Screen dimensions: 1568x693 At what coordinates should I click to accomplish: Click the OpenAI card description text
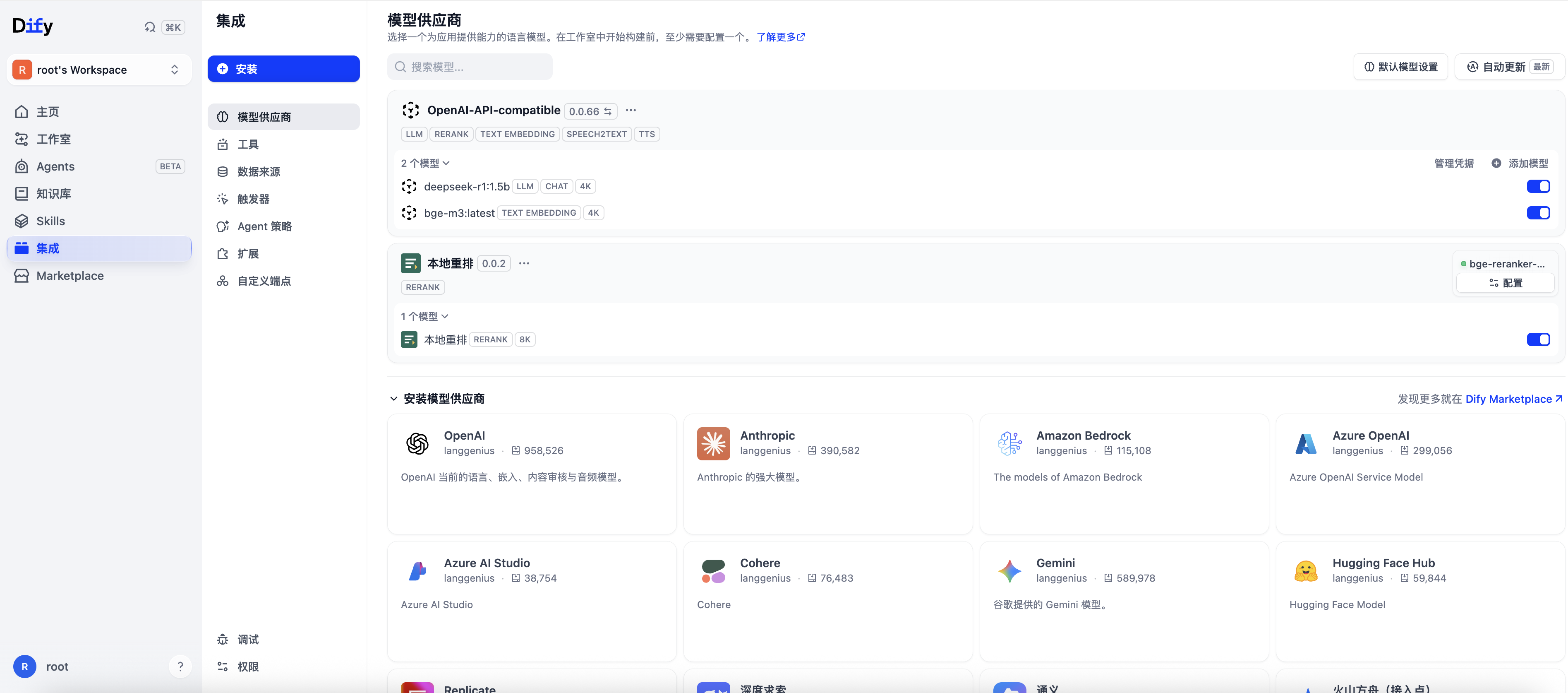(x=514, y=477)
